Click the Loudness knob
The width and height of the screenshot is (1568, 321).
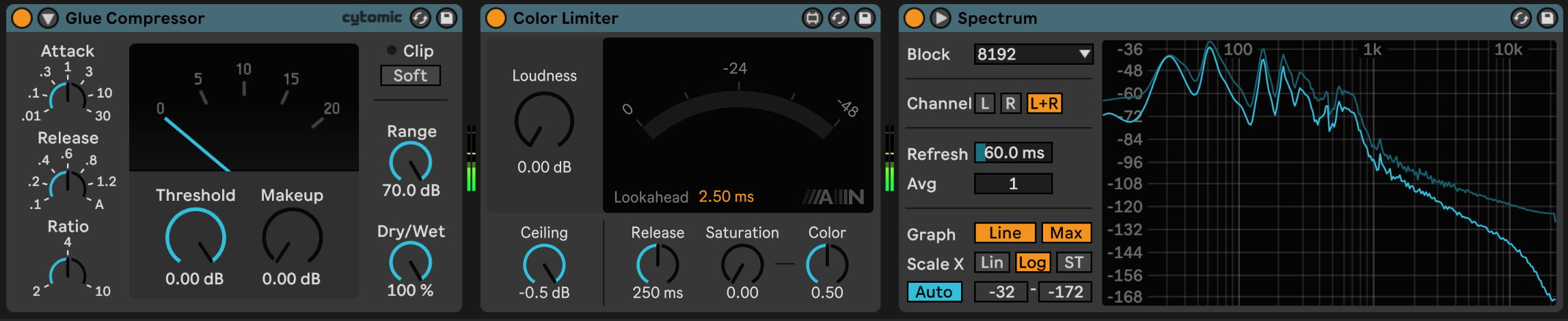click(x=544, y=120)
